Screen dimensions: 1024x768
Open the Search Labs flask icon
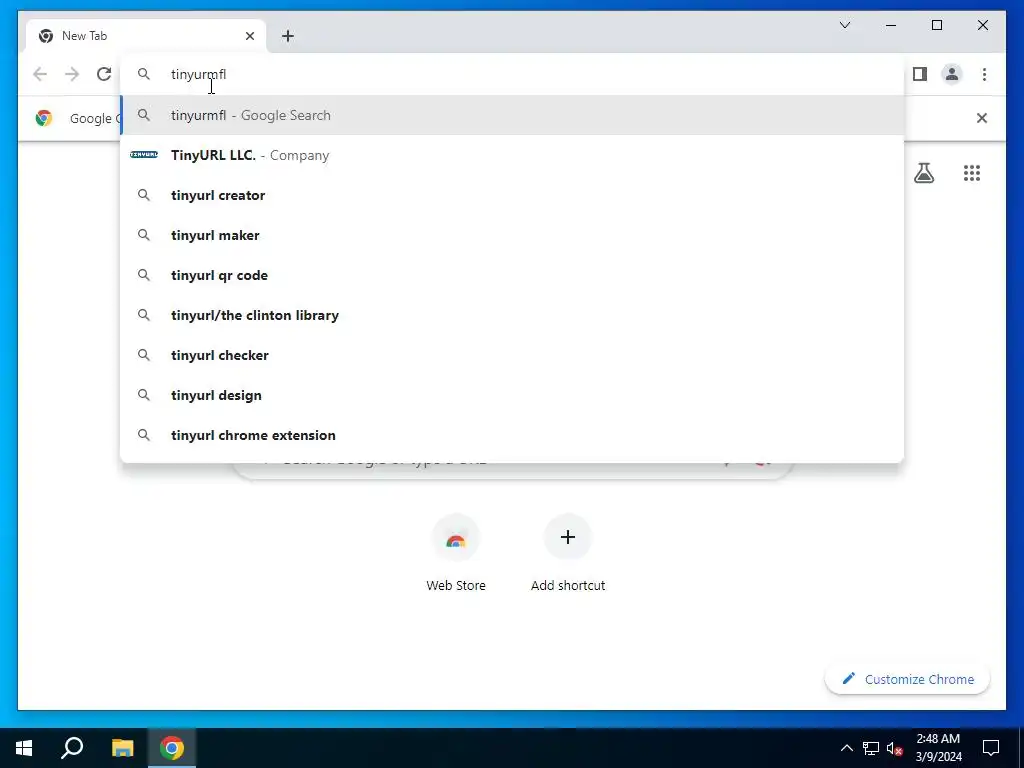(x=923, y=173)
